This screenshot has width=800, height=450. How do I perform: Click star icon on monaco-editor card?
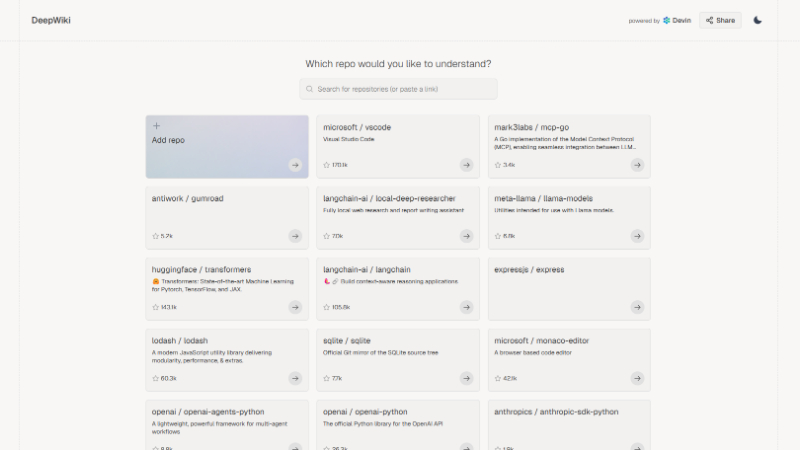[x=498, y=378]
